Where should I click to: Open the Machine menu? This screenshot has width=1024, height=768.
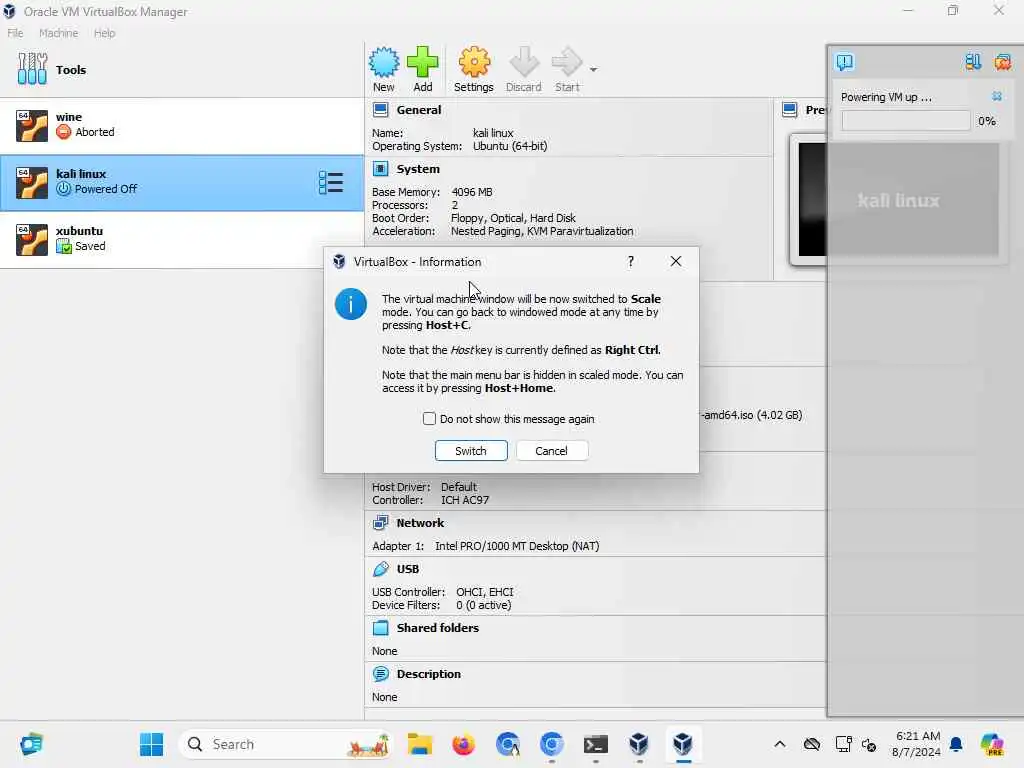pos(58,33)
